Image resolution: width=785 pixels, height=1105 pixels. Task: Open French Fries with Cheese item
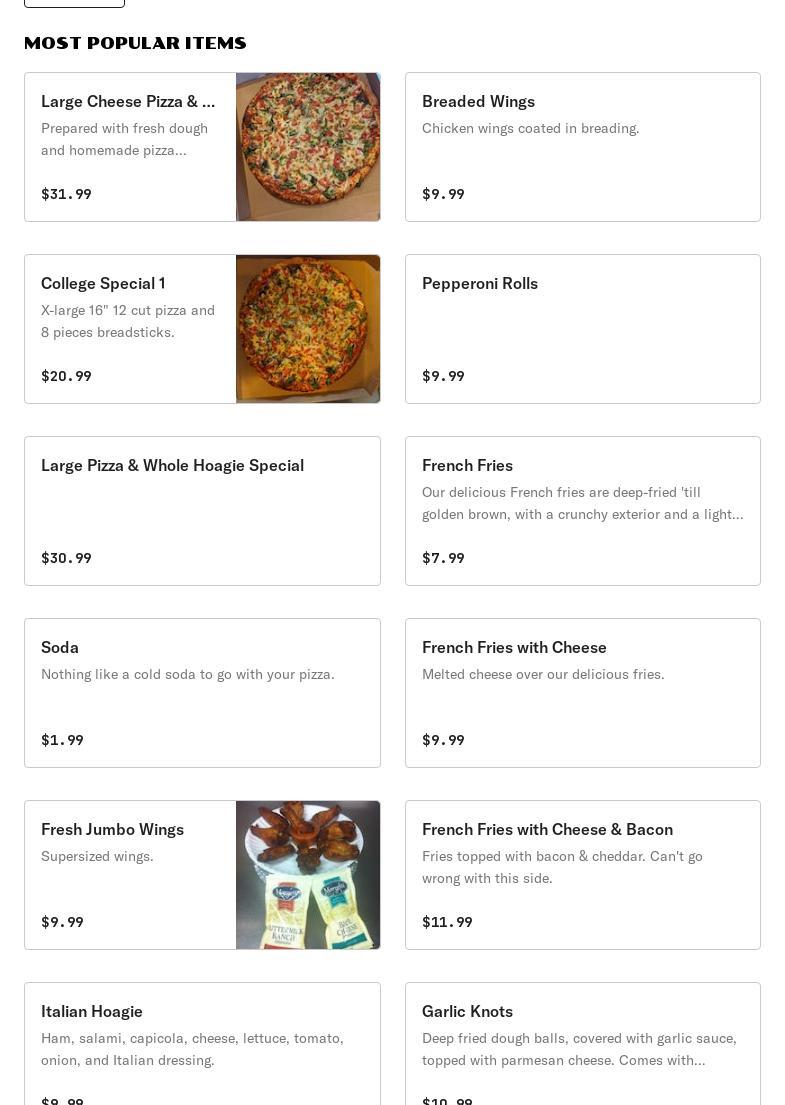tap(514, 647)
